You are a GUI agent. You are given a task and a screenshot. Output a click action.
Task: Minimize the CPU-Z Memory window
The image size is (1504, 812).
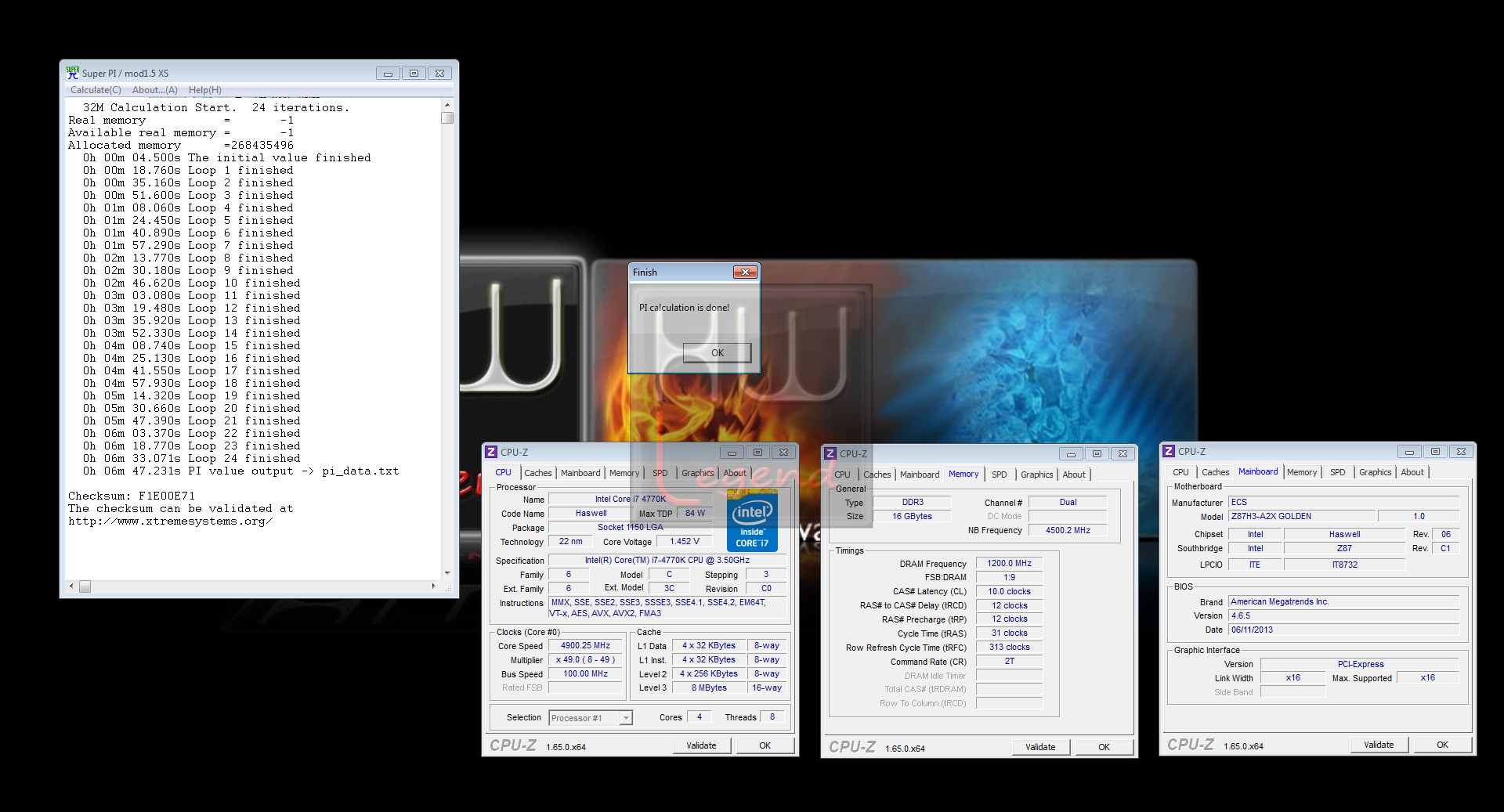tap(1071, 454)
